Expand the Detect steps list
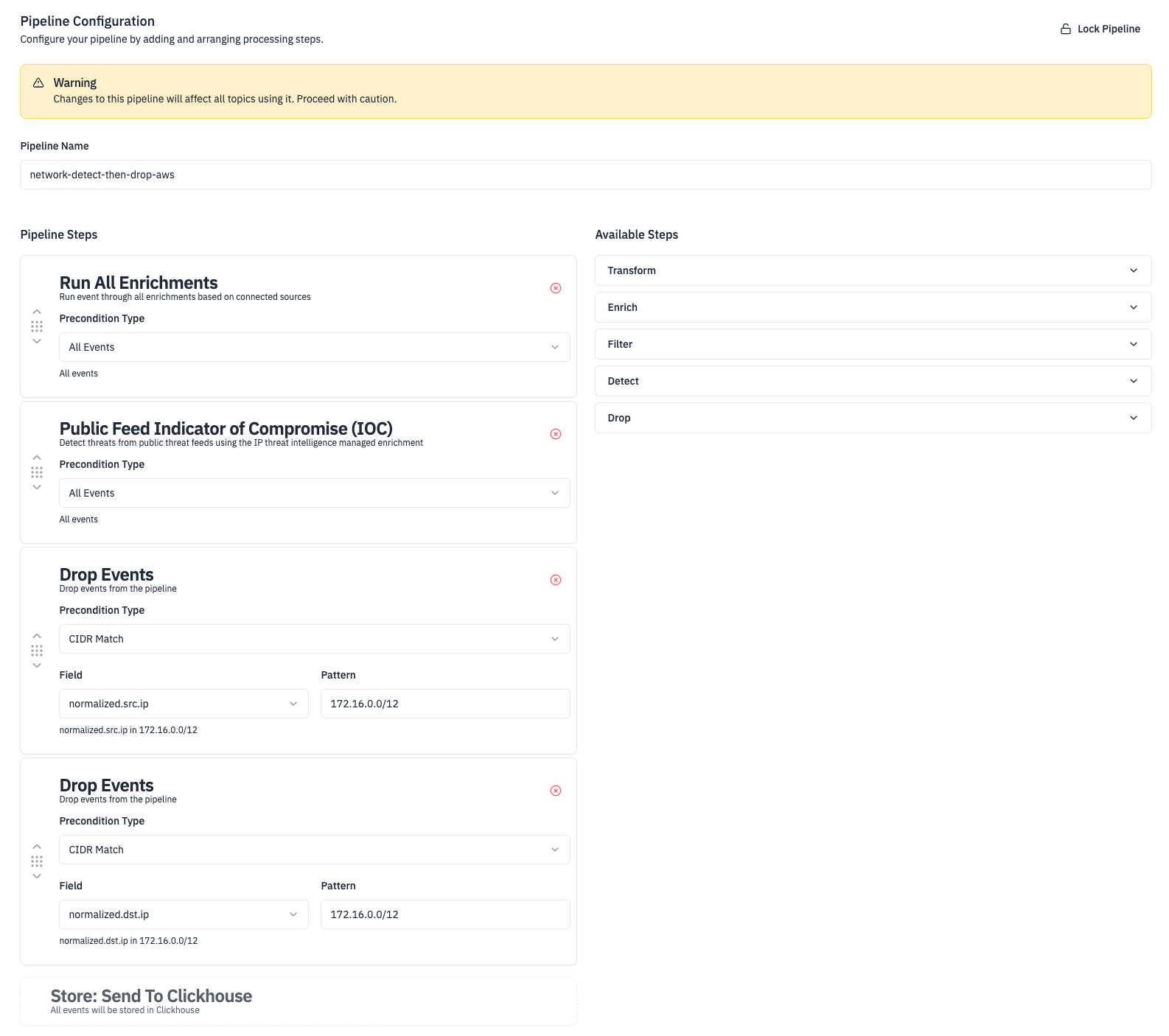Screen dimensions: 1169x1036 [x=873, y=381]
